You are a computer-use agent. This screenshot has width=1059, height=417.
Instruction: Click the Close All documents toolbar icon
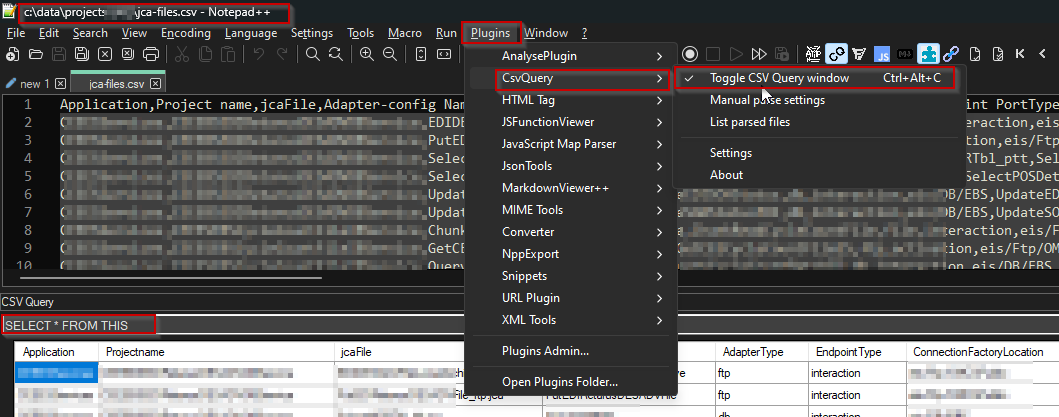pyautogui.click(x=128, y=54)
